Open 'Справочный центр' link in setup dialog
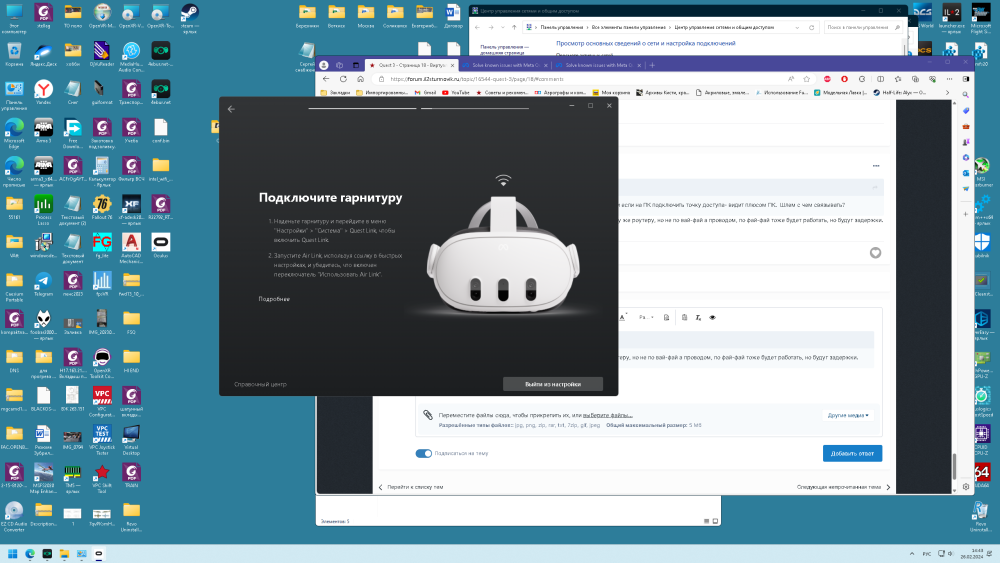 coord(260,384)
